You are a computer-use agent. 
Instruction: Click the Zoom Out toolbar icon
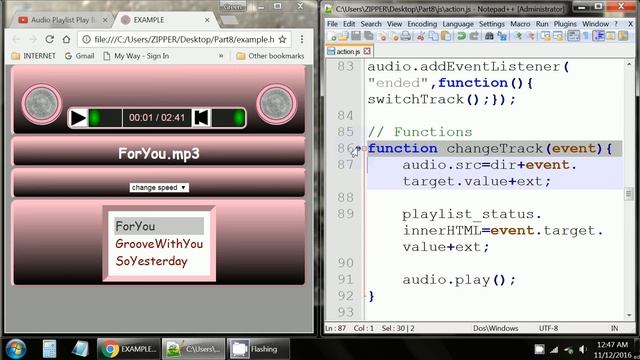tap(531, 36)
